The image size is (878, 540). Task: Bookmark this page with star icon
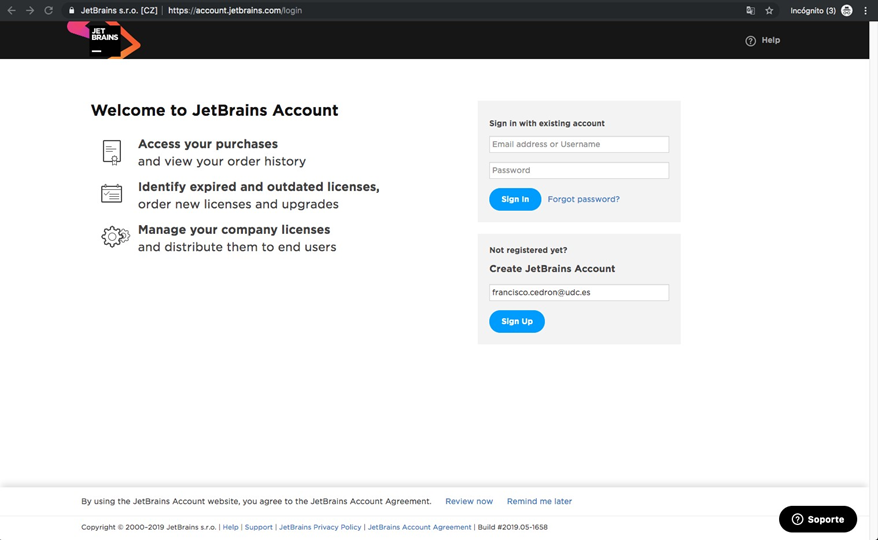pyautogui.click(x=769, y=11)
